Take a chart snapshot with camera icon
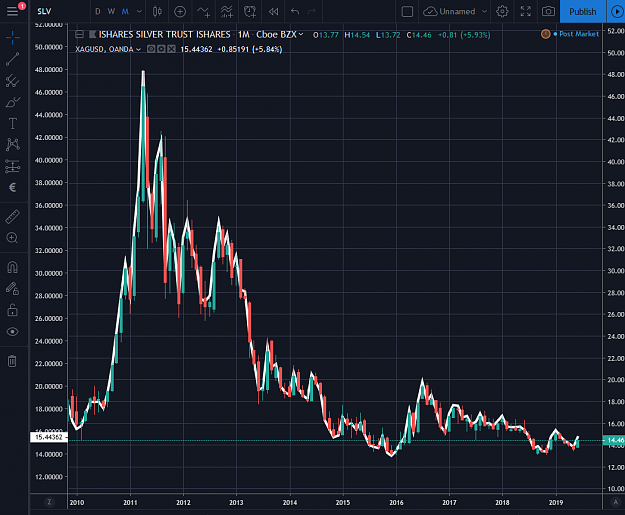Screen dimensions: 625x515 548,12
